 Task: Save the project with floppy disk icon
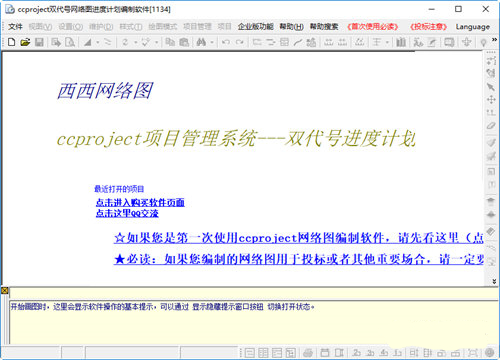pos(39,42)
